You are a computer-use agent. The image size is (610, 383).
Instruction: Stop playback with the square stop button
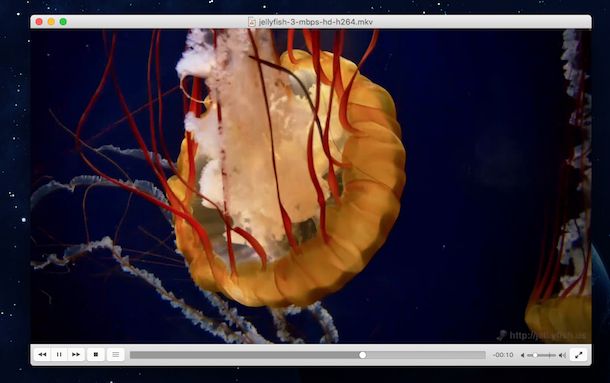(x=96, y=355)
